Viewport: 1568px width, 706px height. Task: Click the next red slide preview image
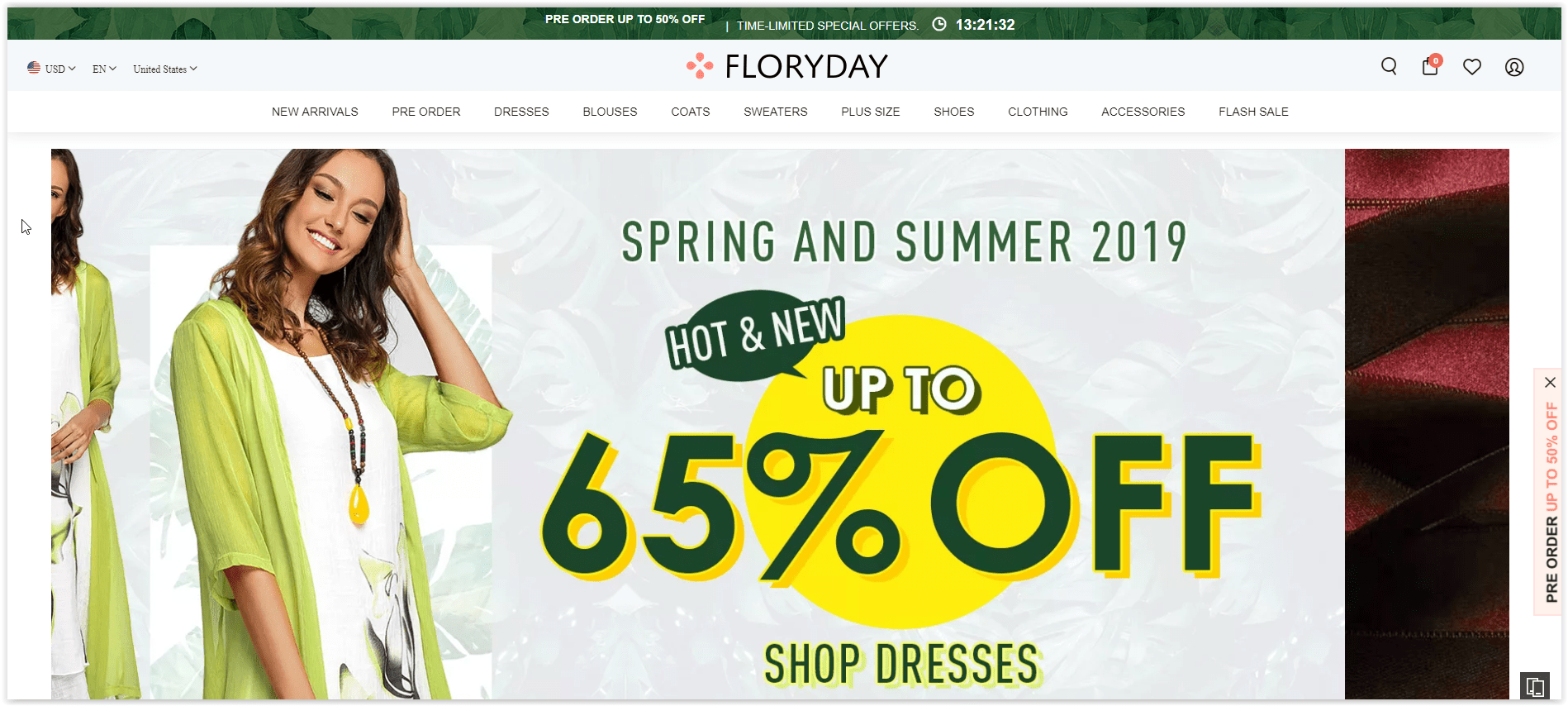[x=1427, y=423]
